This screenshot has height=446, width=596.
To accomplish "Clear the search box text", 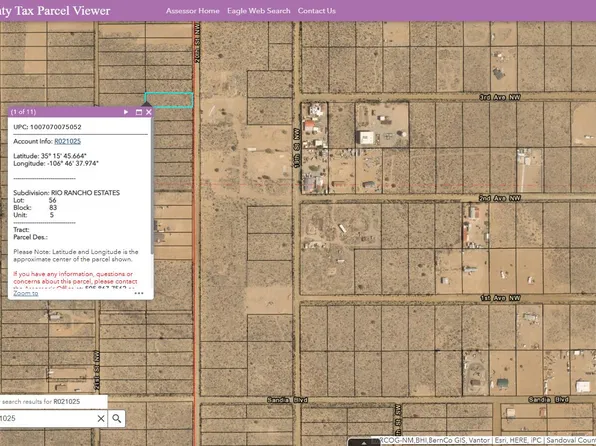I will (101, 418).
